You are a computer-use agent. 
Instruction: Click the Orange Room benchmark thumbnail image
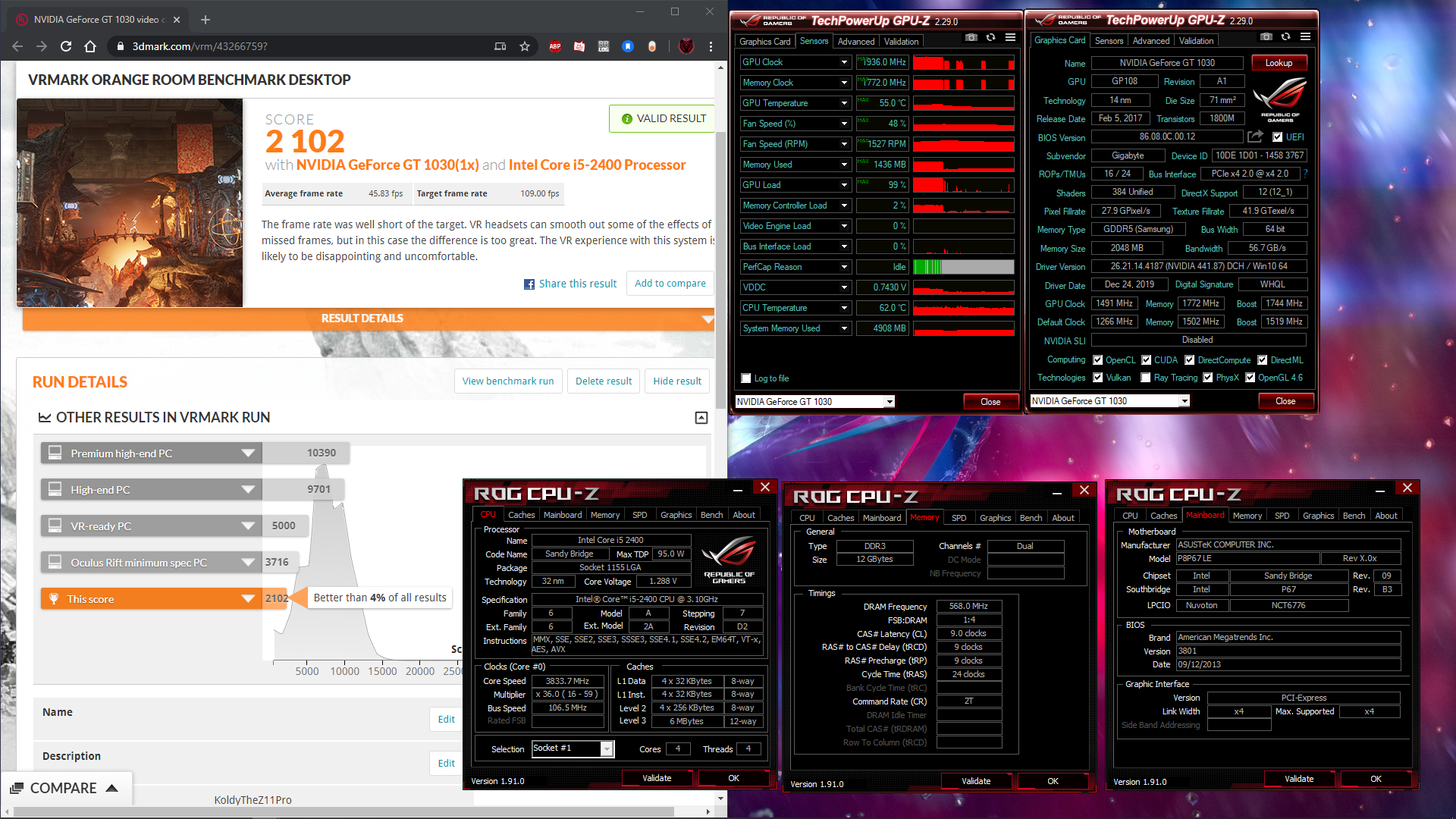tap(130, 203)
